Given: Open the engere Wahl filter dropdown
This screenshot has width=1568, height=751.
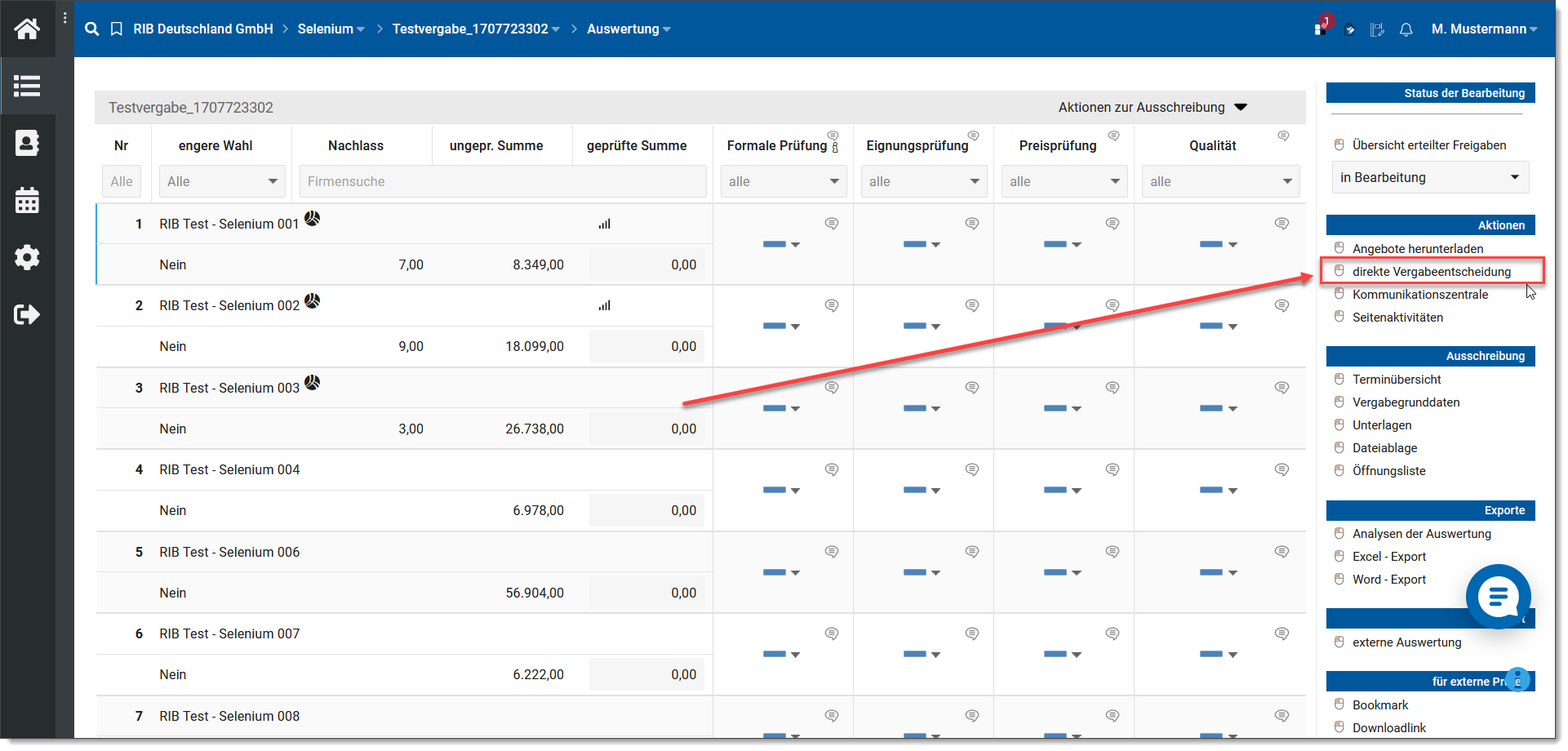Looking at the screenshot, I should (x=222, y=181).
